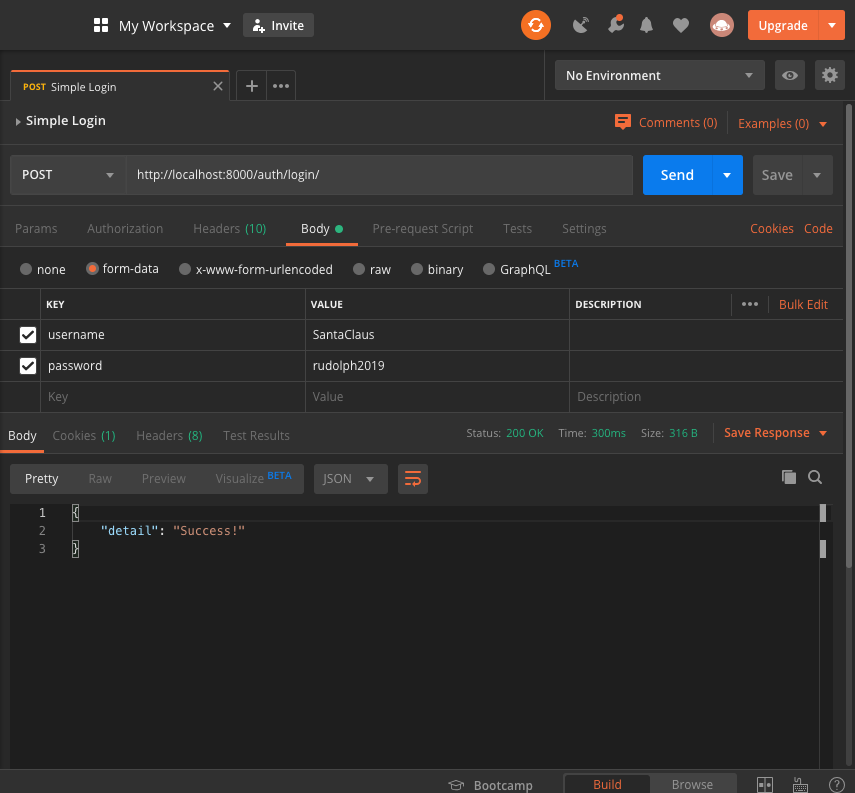The image size is (855, 793).
Task: Open the Postman console icon
Action: point(798,784)
